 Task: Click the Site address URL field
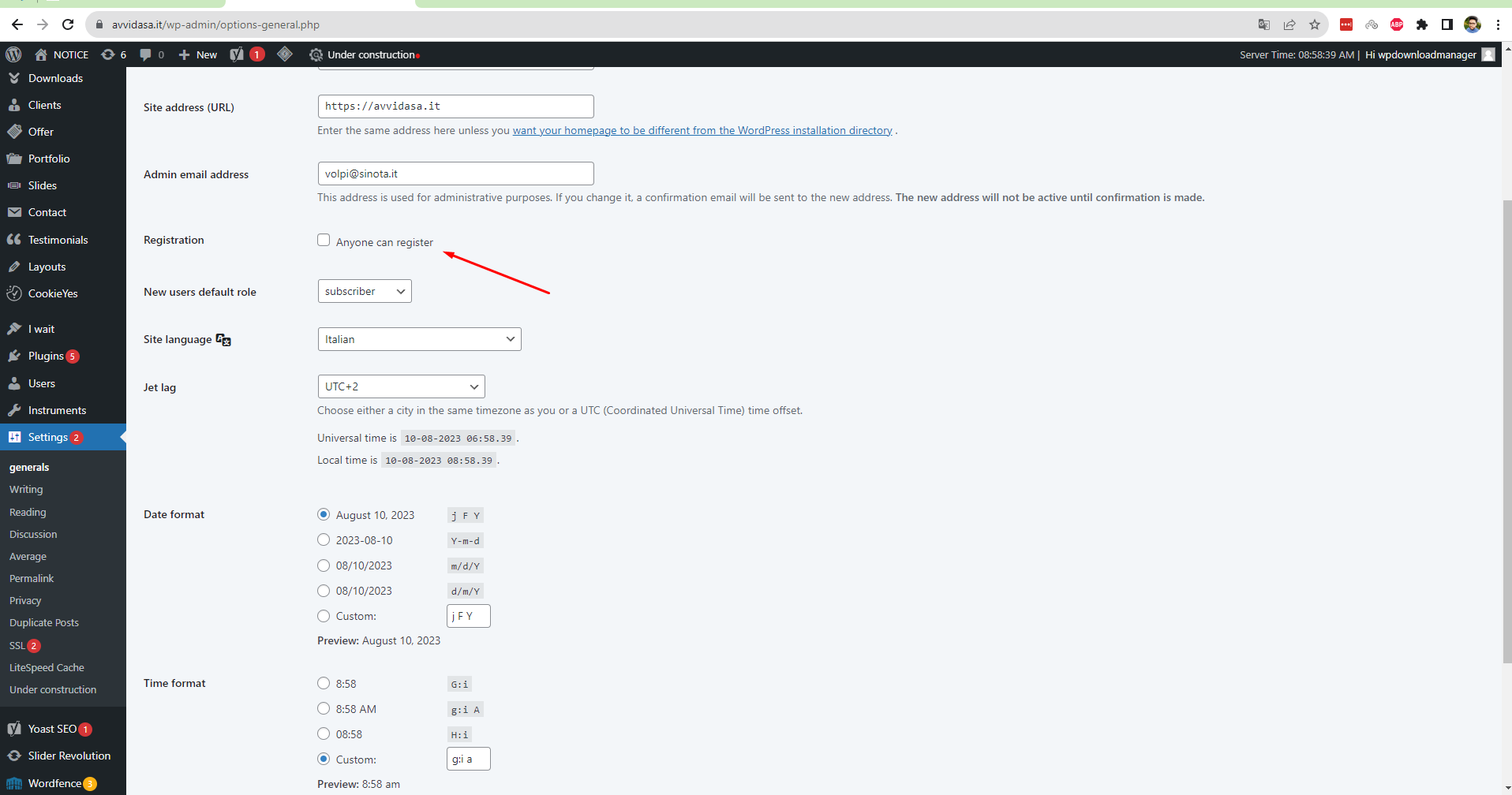pyautogui.click(x=456, y=106)
